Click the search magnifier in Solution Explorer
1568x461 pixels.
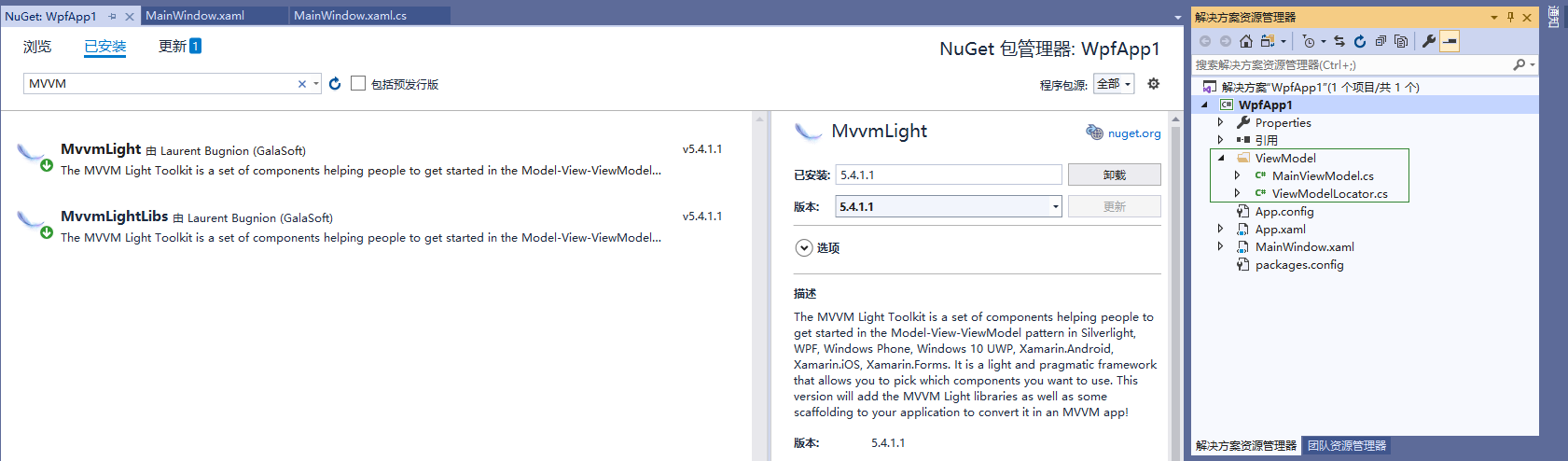click(1519, 64)
